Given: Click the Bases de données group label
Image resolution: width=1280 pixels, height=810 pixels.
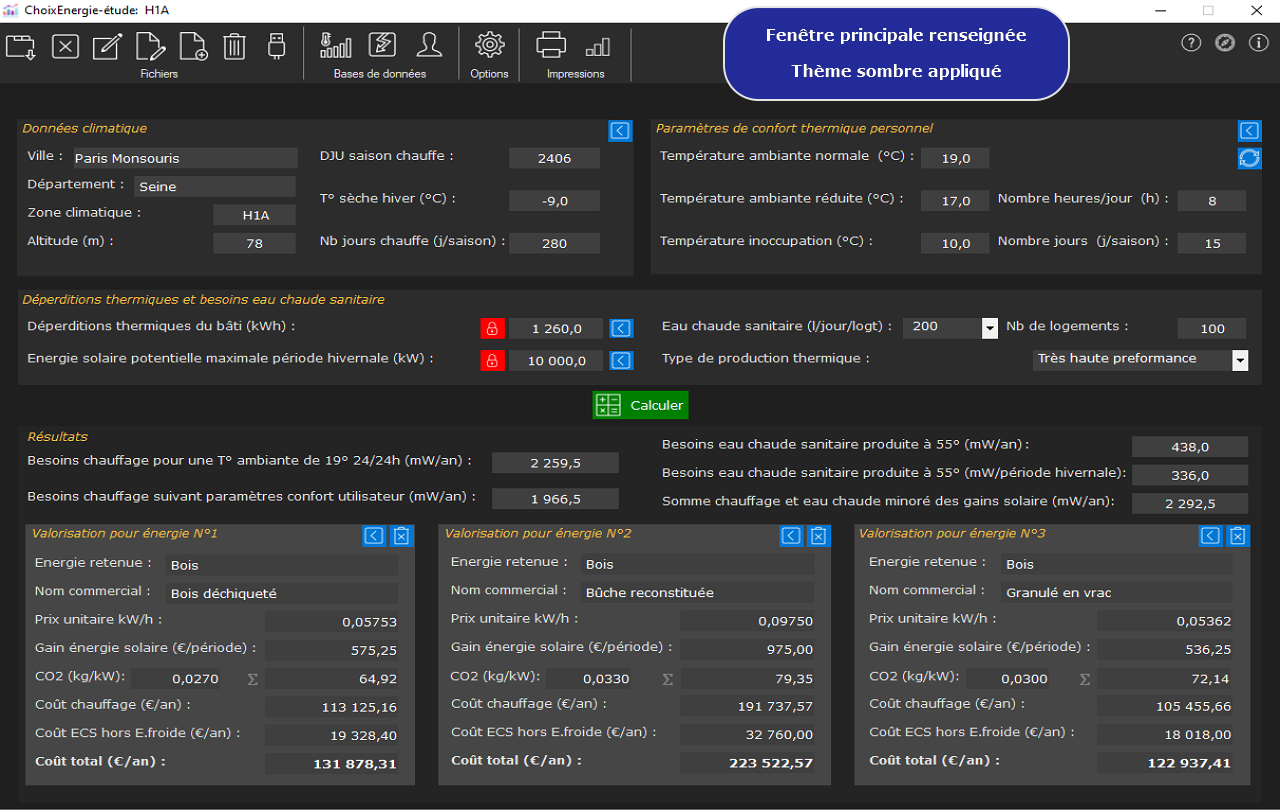Looking at the screenshot, I should pos(380,74).
